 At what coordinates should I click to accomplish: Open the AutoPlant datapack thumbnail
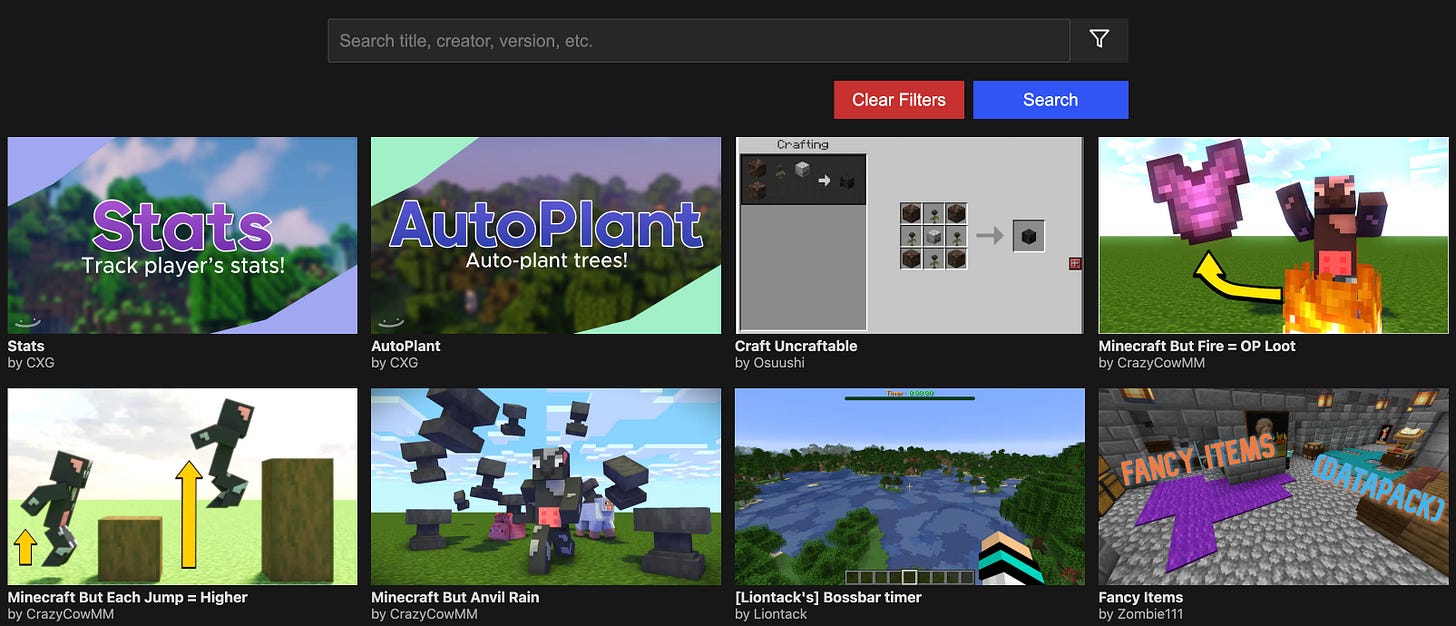click(546, 235)
